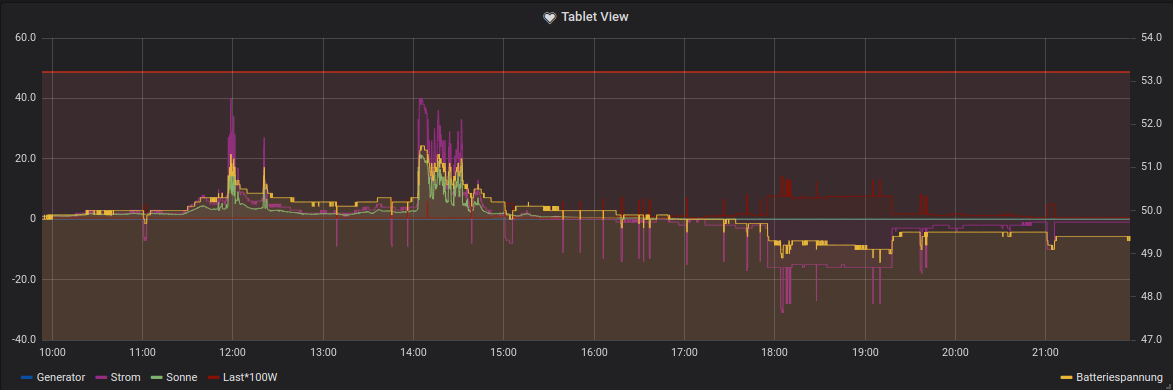
Task: Click the 14:00 time axis label
Action: click(x=414, y=352)
